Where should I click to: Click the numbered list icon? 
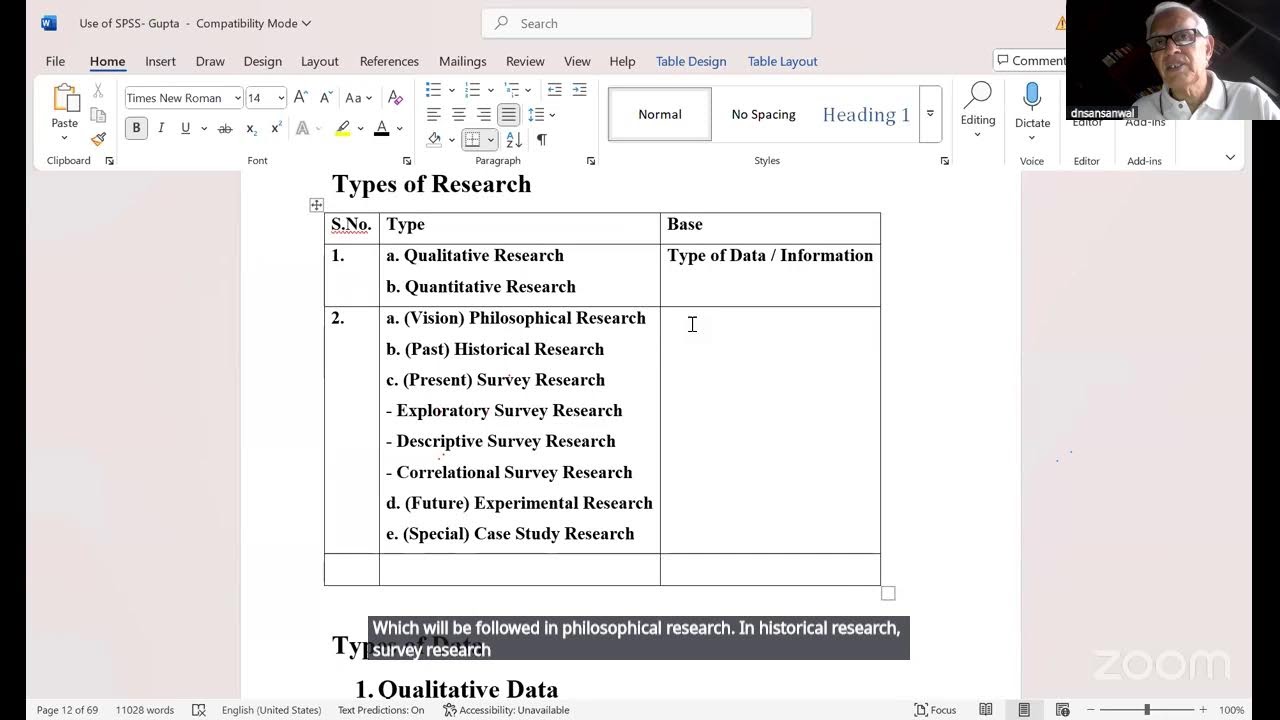[473, 90]
